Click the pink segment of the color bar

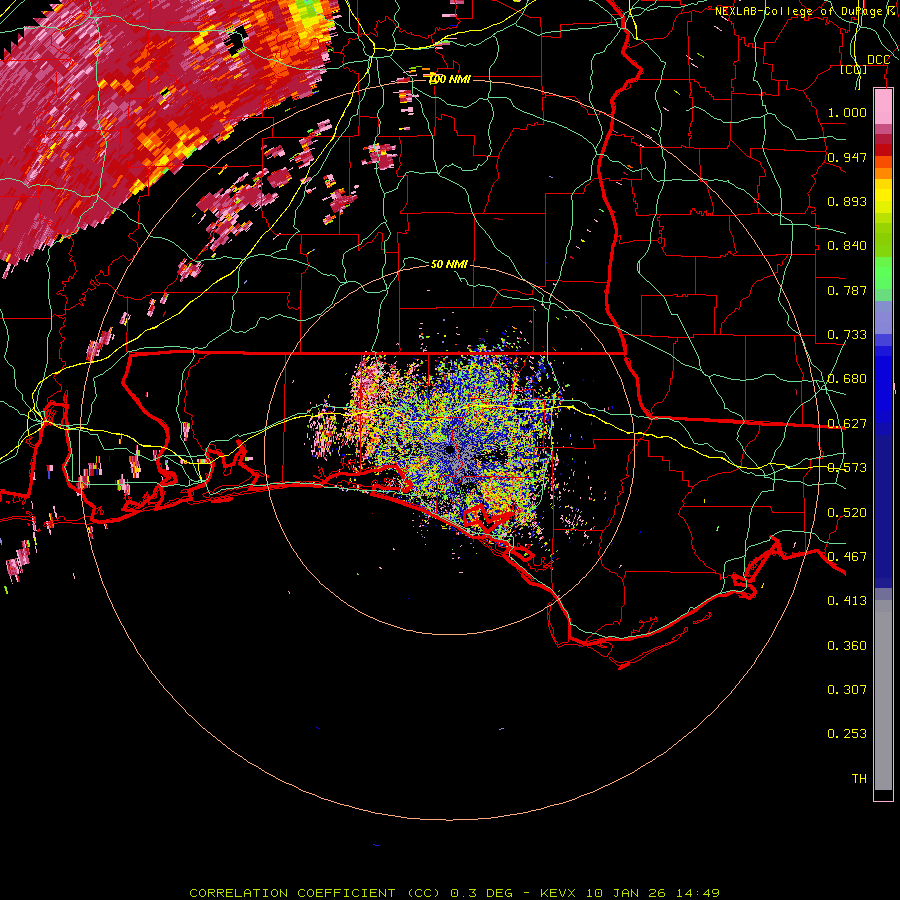point(883,107)
